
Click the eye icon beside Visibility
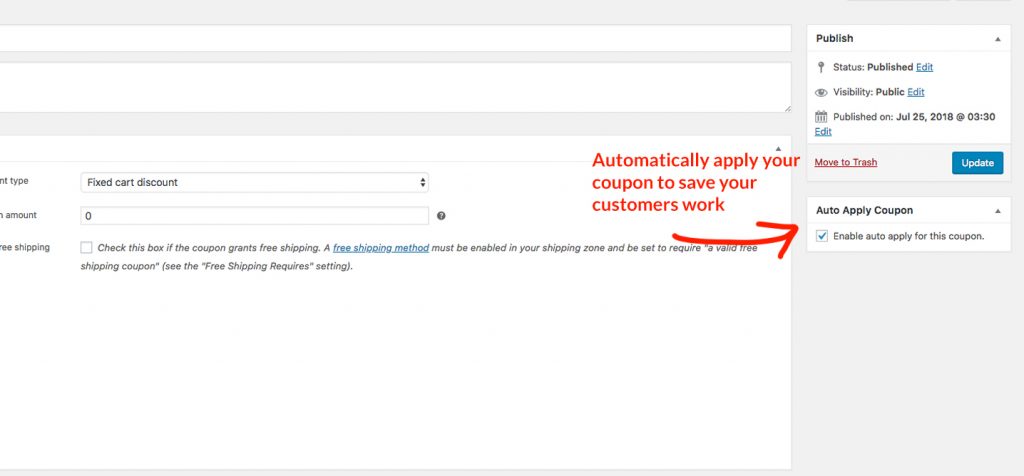821,92
